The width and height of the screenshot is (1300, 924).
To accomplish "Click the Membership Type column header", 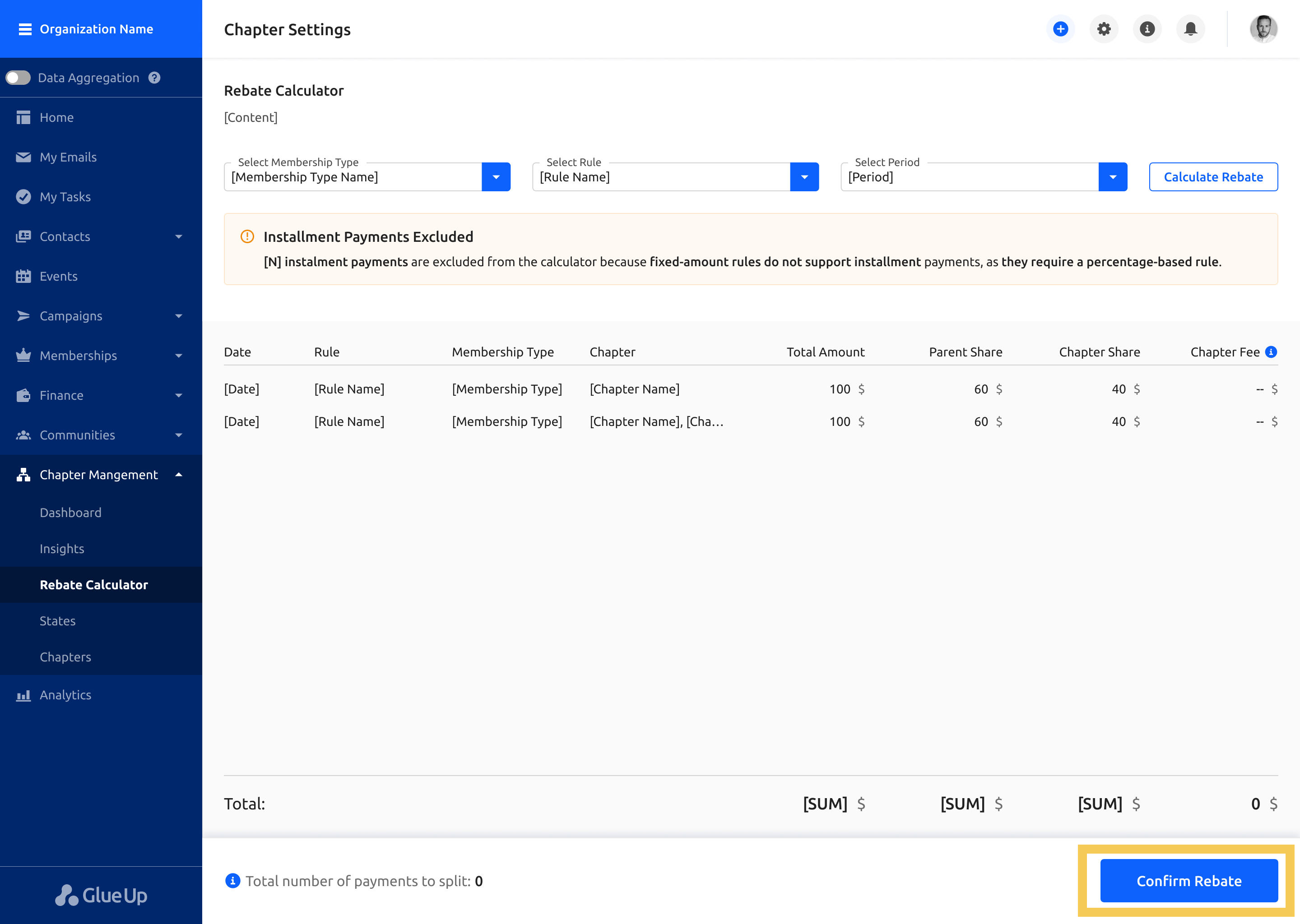I will click(x=502, y=352).
